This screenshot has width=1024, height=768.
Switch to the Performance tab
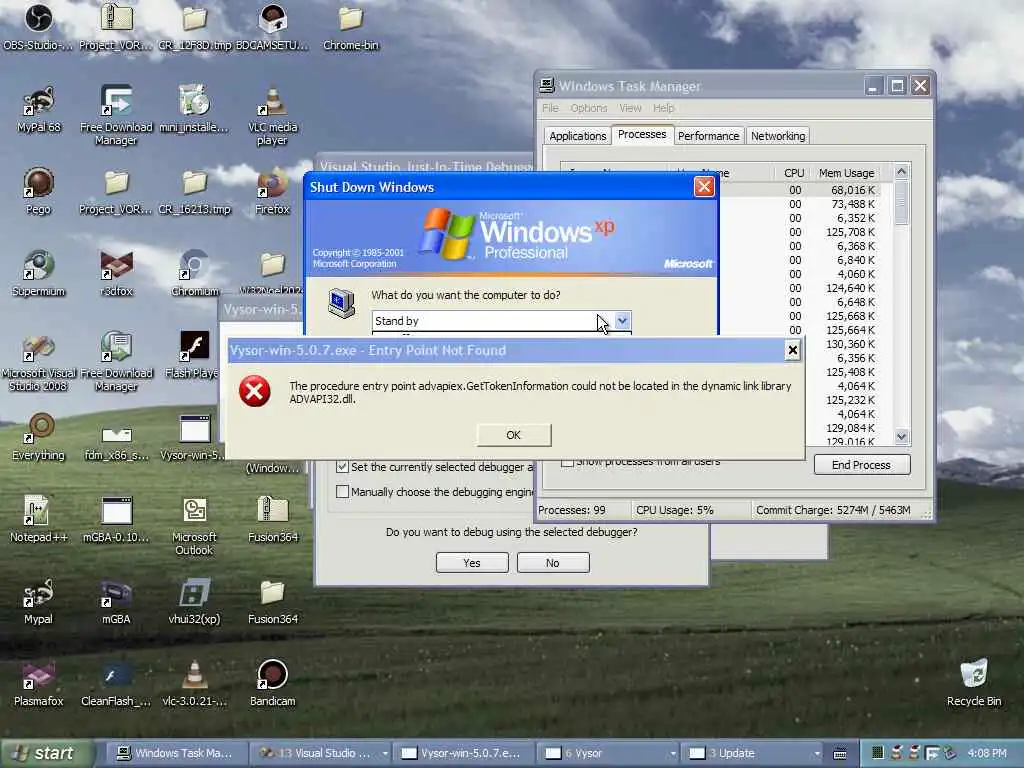[709, 136]
